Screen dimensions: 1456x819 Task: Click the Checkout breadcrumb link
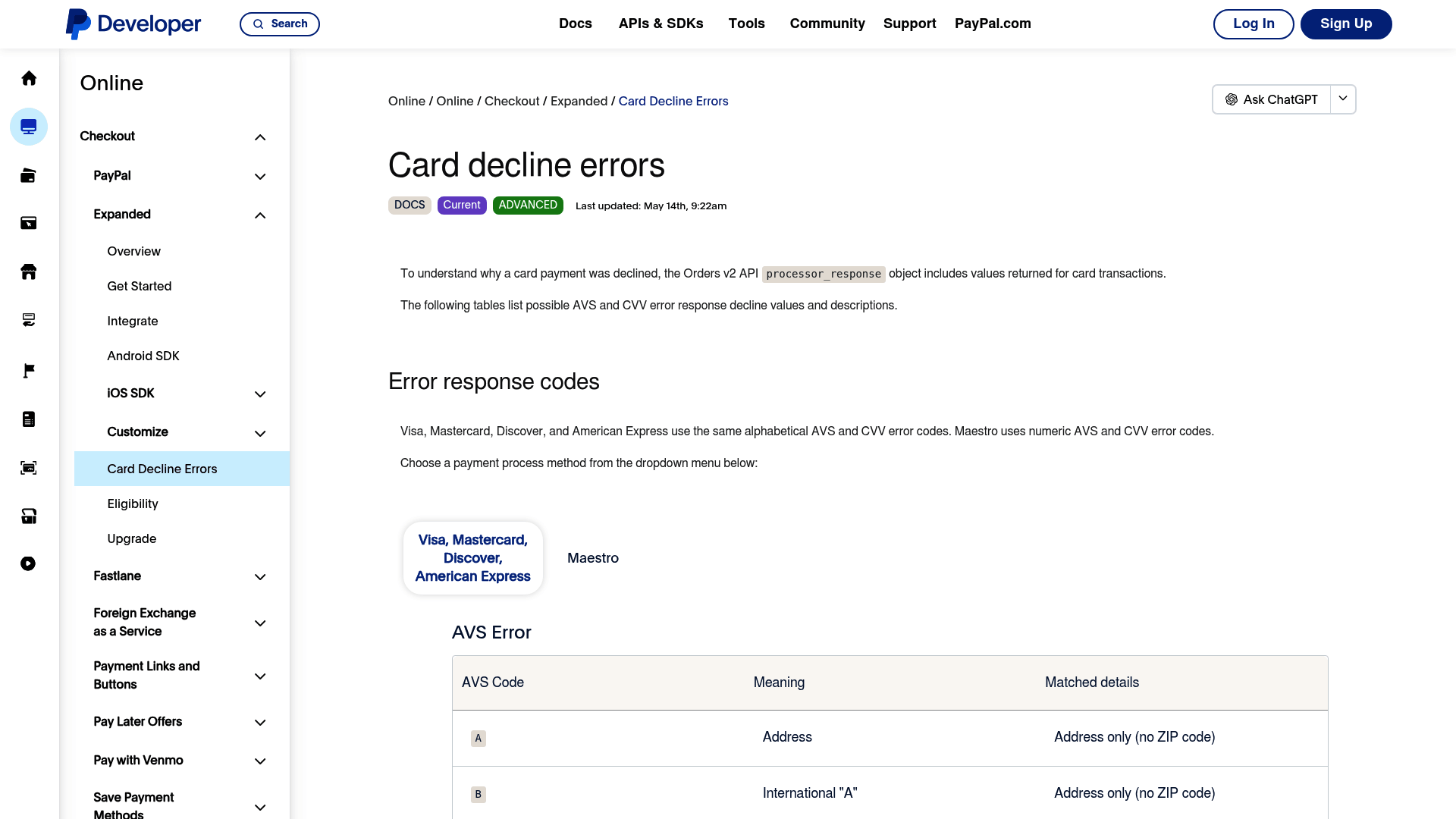pyautogui.click(x=512, y=101)
